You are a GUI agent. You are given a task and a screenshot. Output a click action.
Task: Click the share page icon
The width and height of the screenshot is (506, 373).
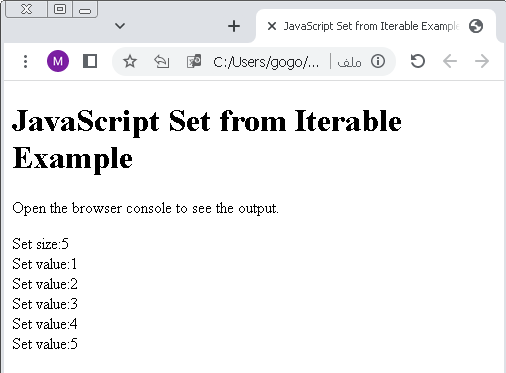coord(162,61)
